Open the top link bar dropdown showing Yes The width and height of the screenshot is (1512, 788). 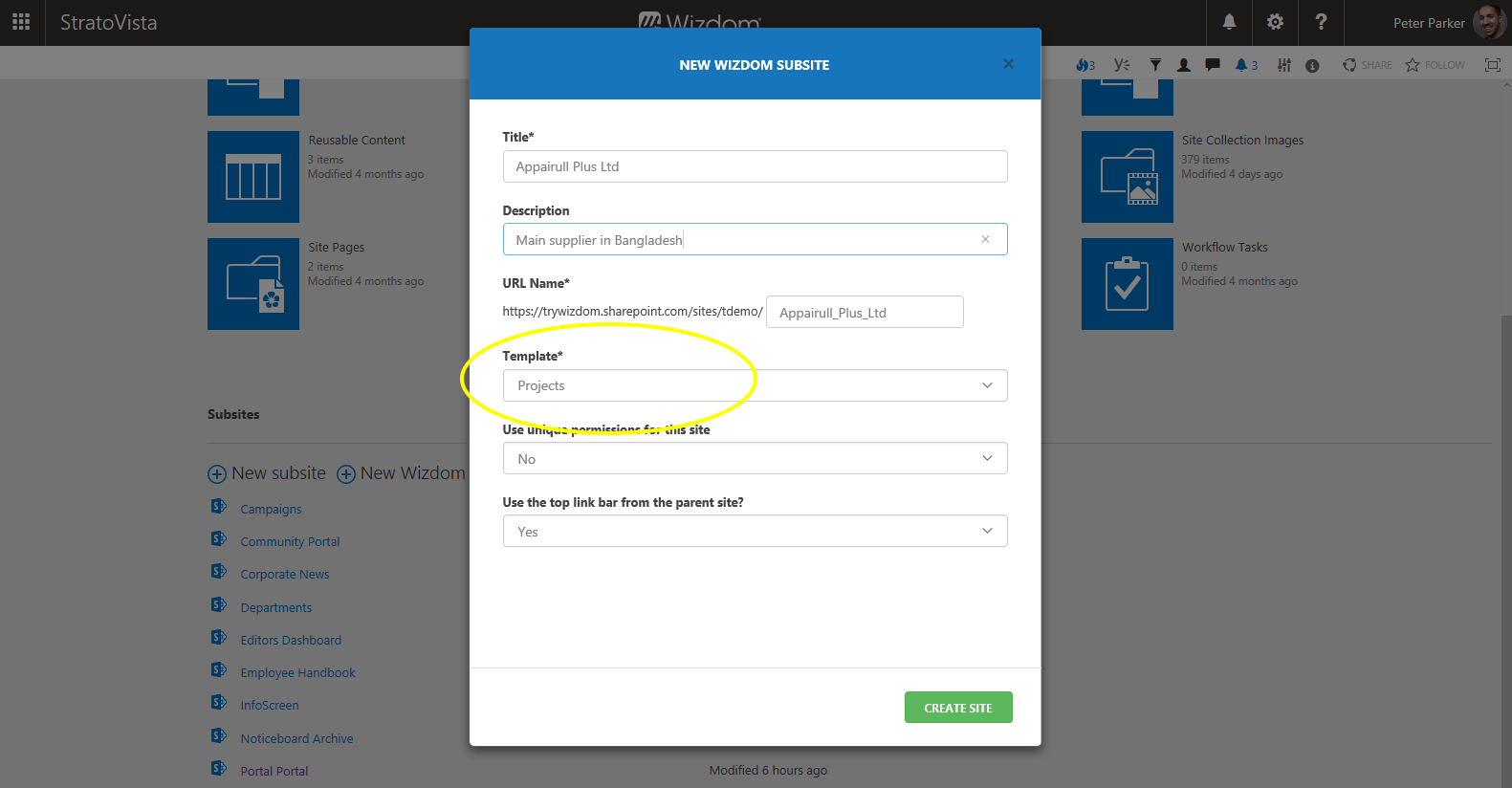755,531
